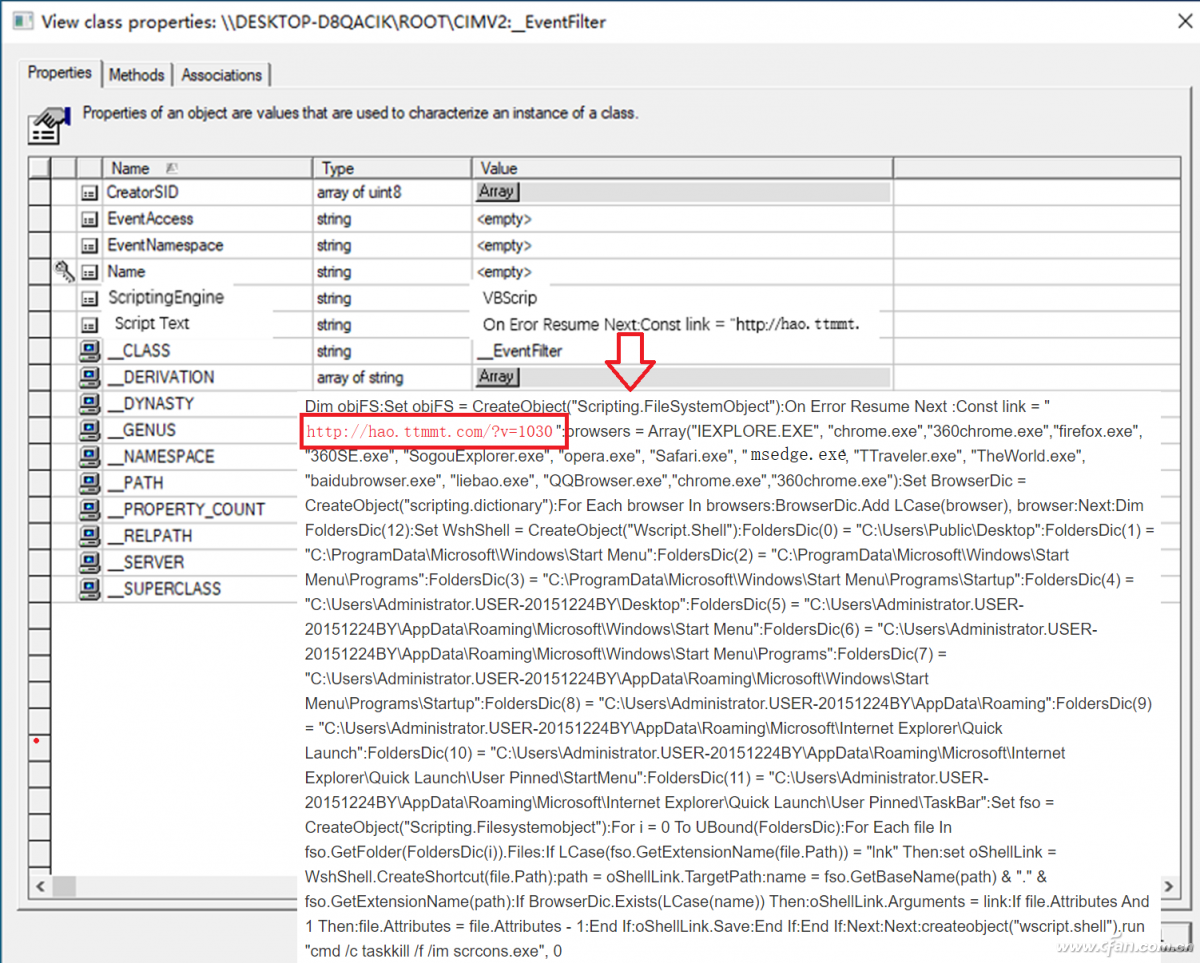The height and width of the screenshot is (963, 1200).
Task: Click the 'array of uint8' type cell
Action: pyautogui.click(x=359, y=192)
